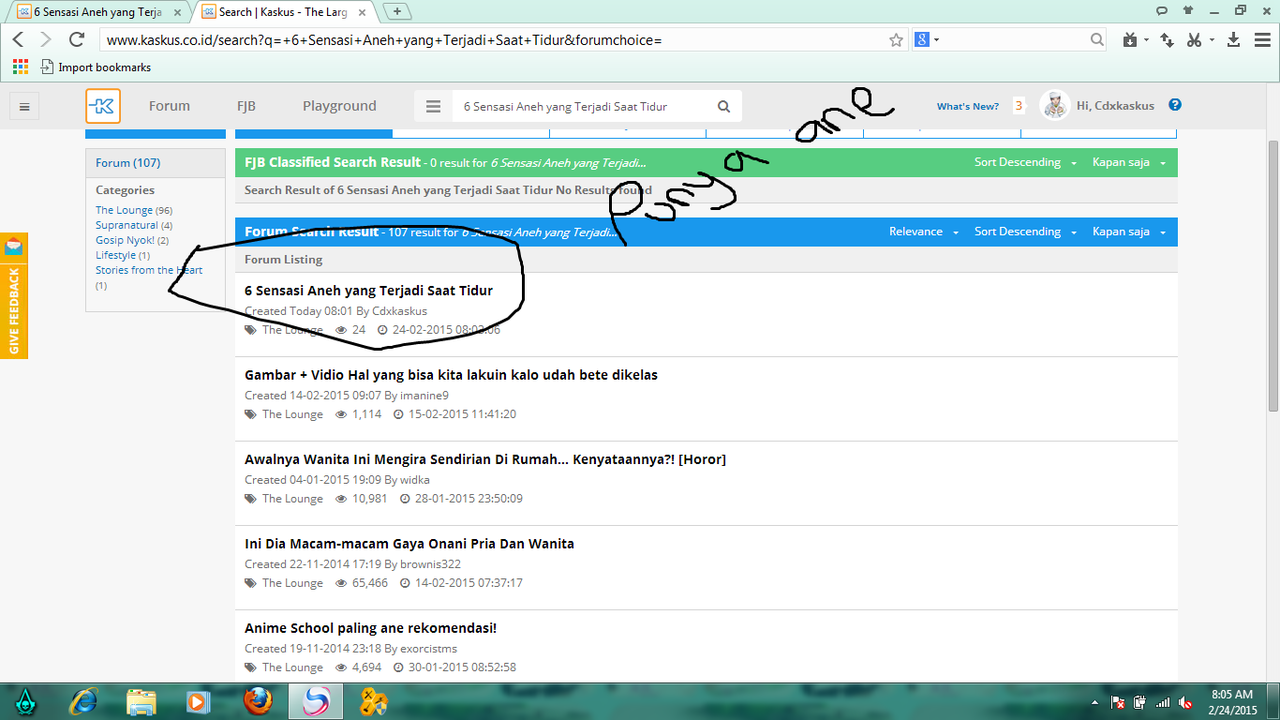Screen dimensions: 1280x720
Task: Filter by Gosip Nyok! category
Action: (125, 240)
